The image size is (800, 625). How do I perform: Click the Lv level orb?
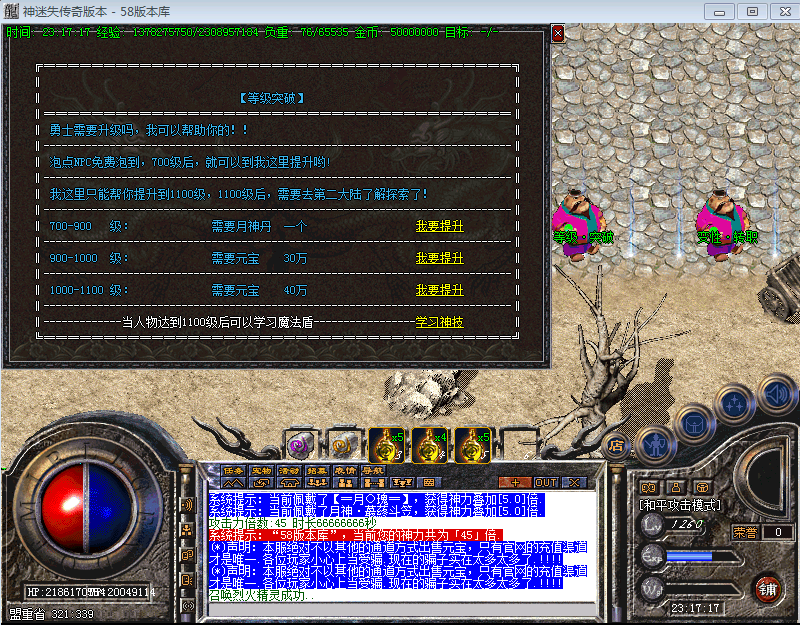pyautogui.click(x=652, y=524)
